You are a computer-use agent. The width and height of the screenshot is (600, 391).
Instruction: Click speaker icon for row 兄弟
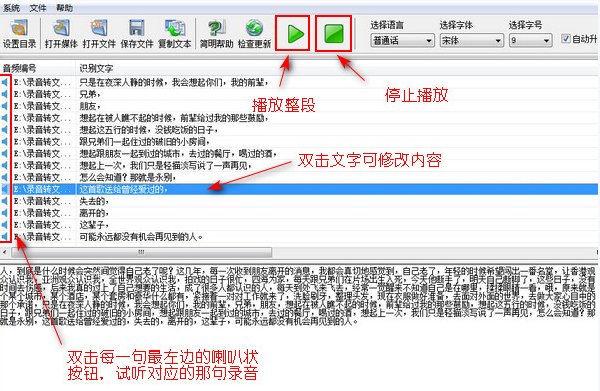coord(5,94)
